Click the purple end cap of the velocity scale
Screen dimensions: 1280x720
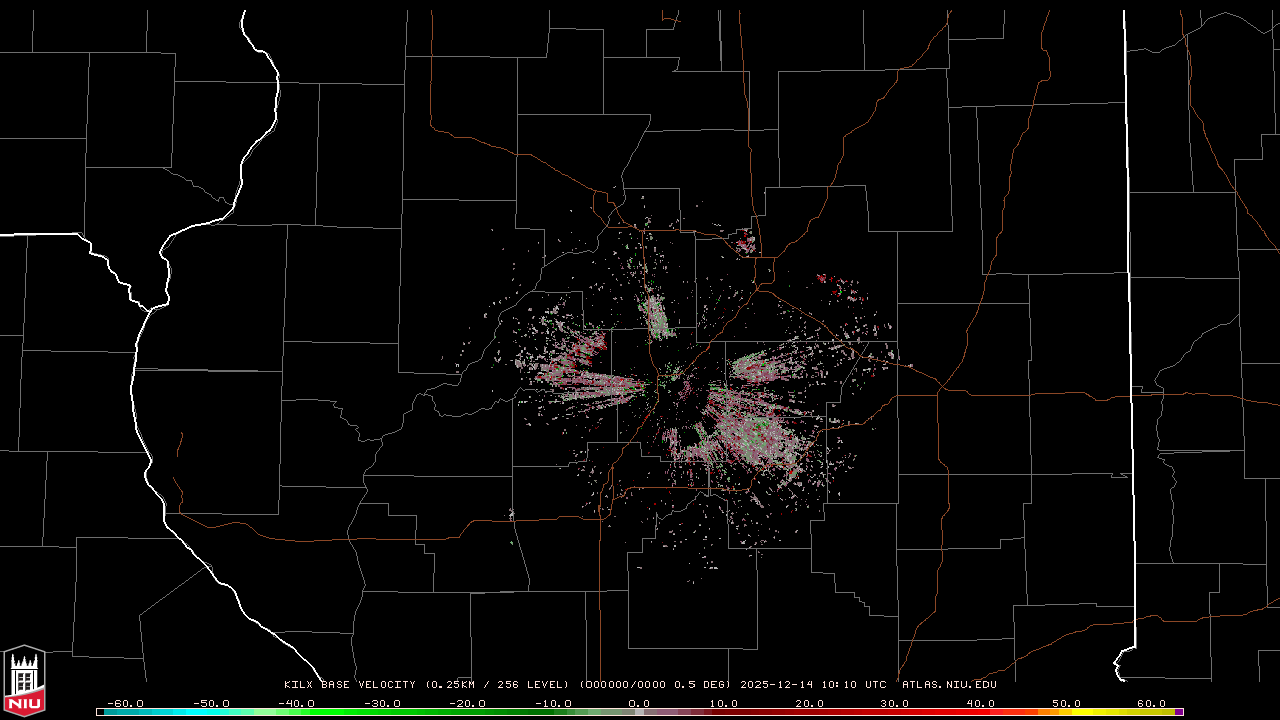[1180, 712]
